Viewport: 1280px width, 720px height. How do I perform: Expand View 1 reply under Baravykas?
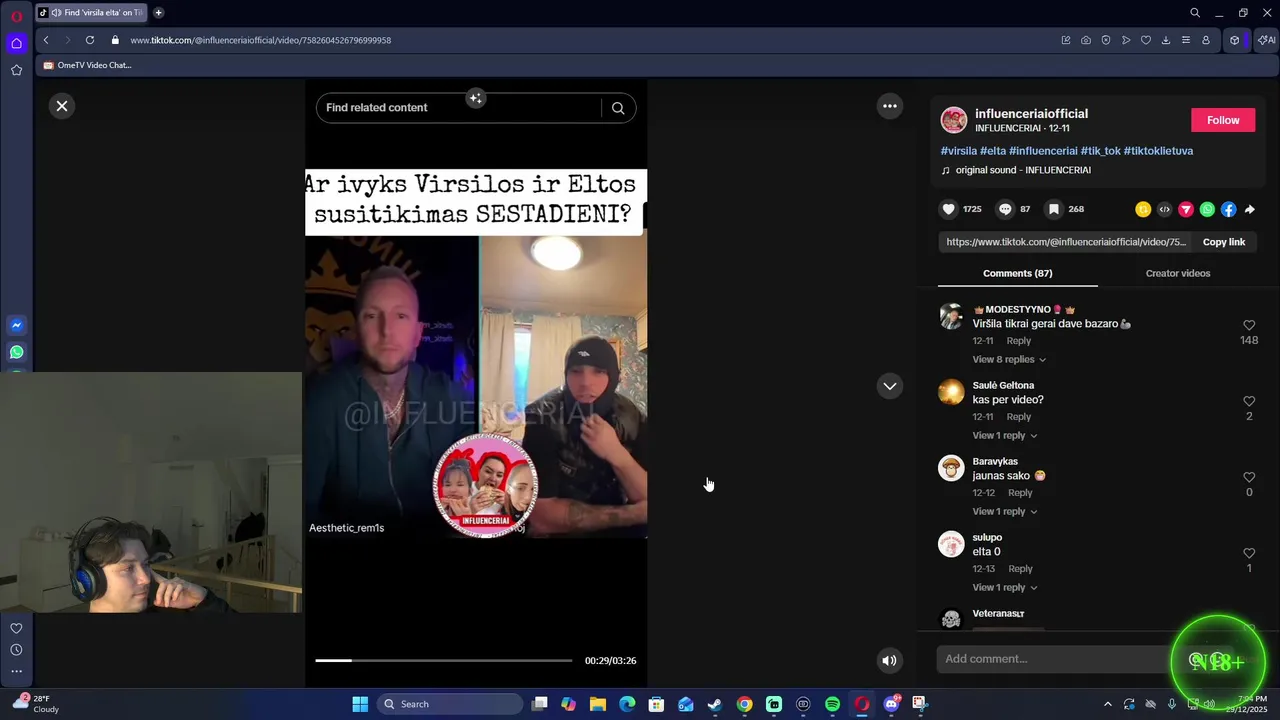pyautogui.click(x=1005, y=511)
